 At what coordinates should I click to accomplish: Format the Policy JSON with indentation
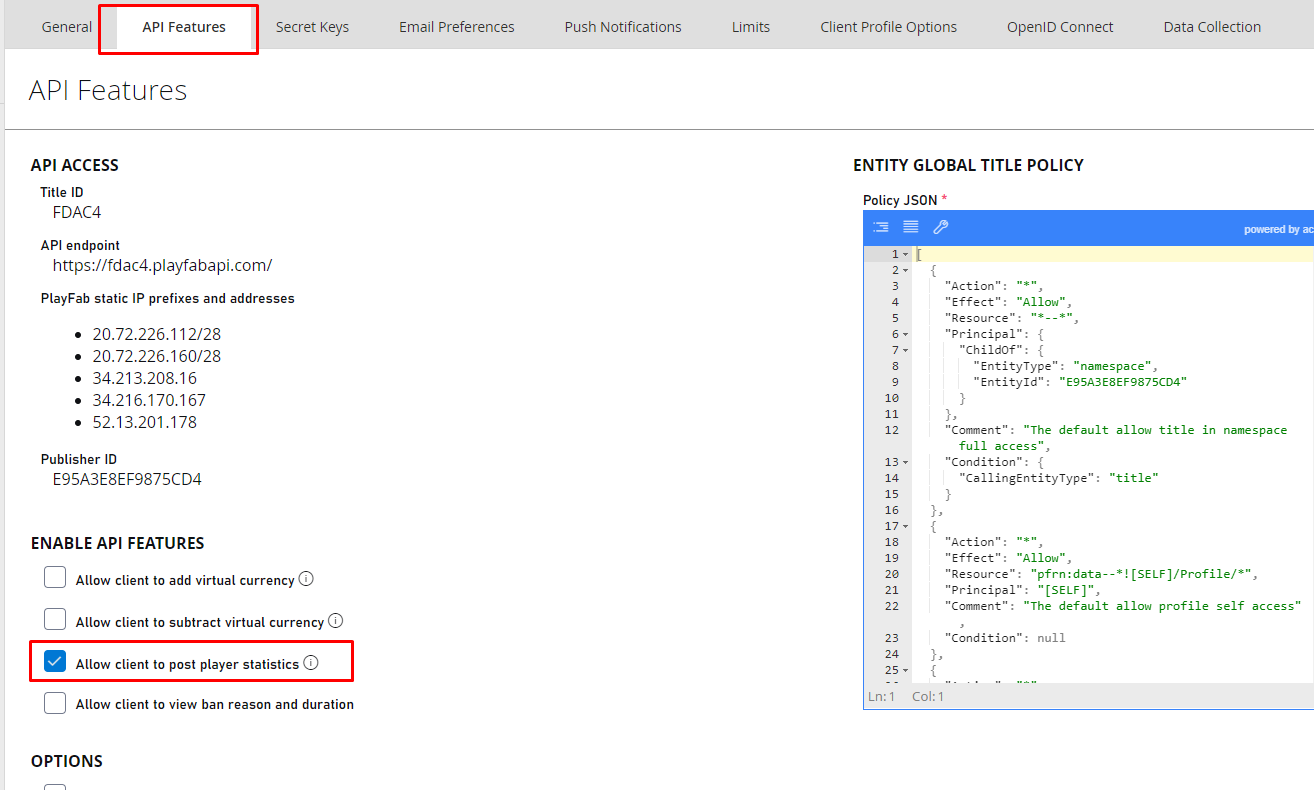tap(881, 227)
